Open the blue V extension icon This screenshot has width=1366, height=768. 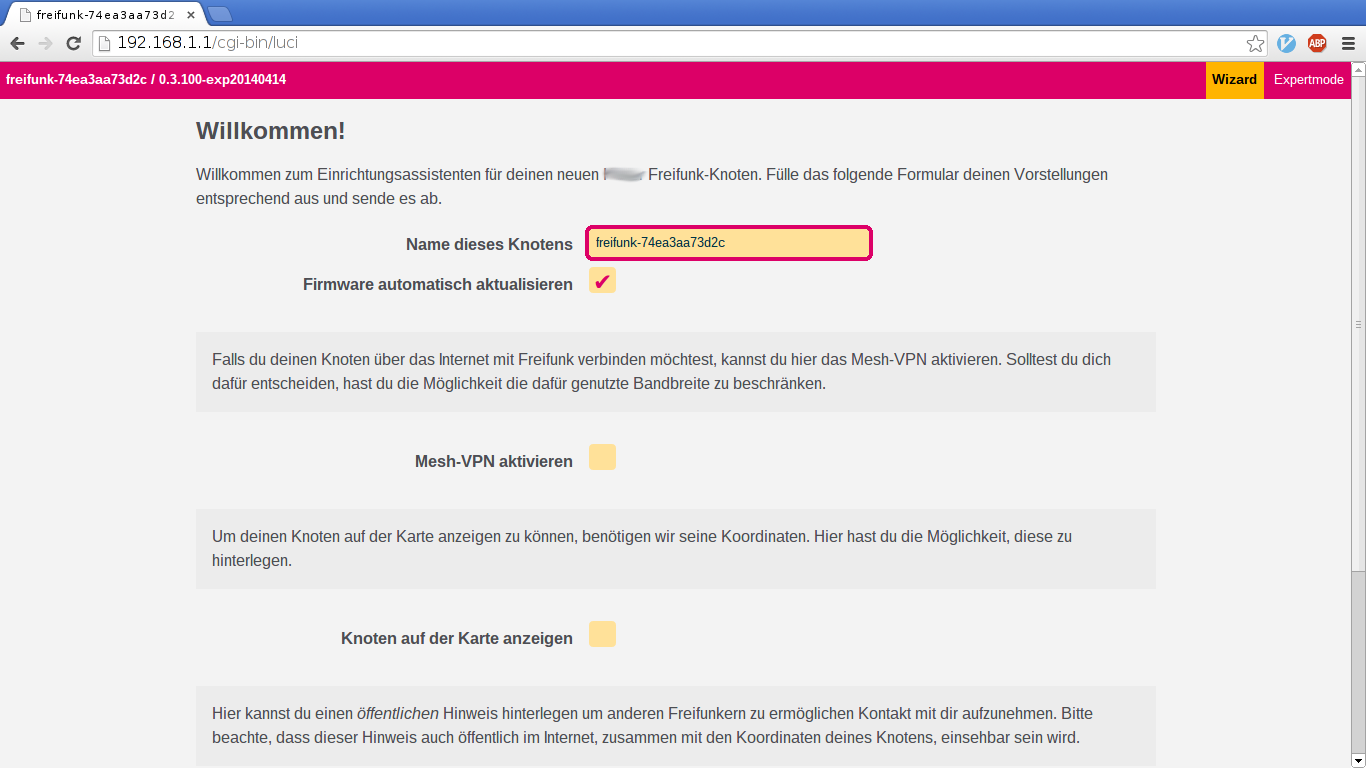click(x=1287, y=43)
